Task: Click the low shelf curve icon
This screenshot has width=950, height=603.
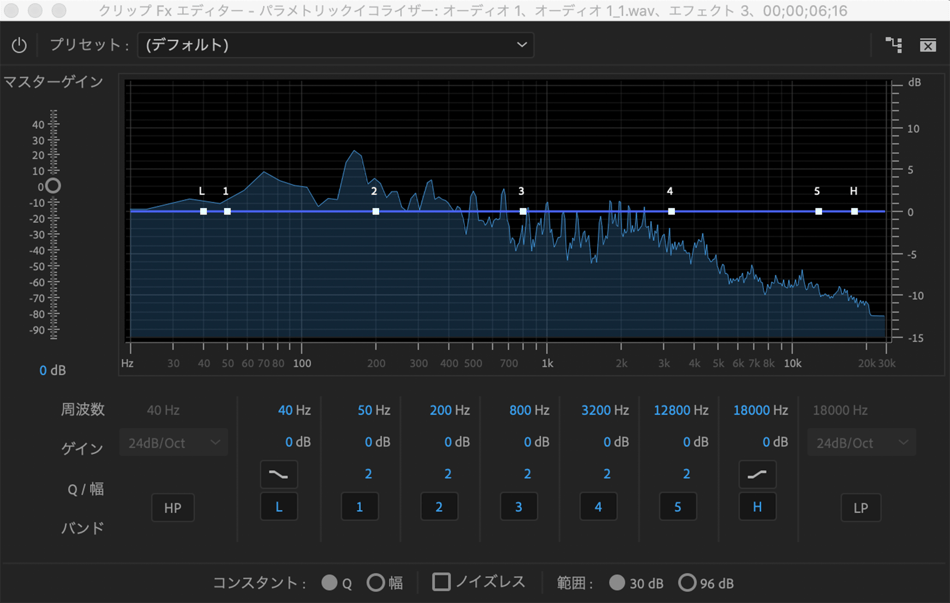Action: [279, 474]
